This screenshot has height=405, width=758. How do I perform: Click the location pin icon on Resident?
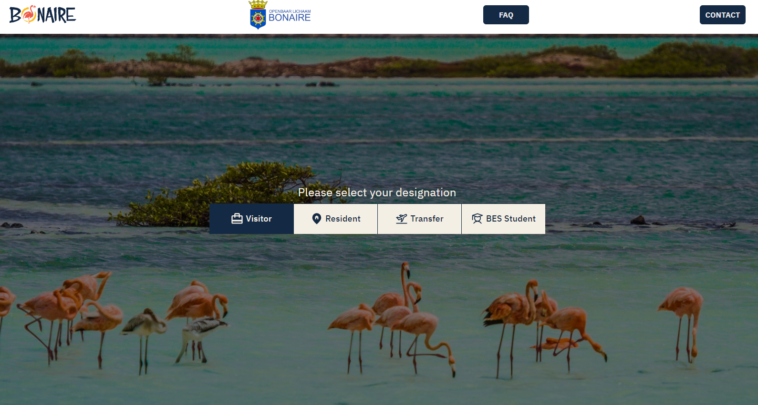(316, 218)
